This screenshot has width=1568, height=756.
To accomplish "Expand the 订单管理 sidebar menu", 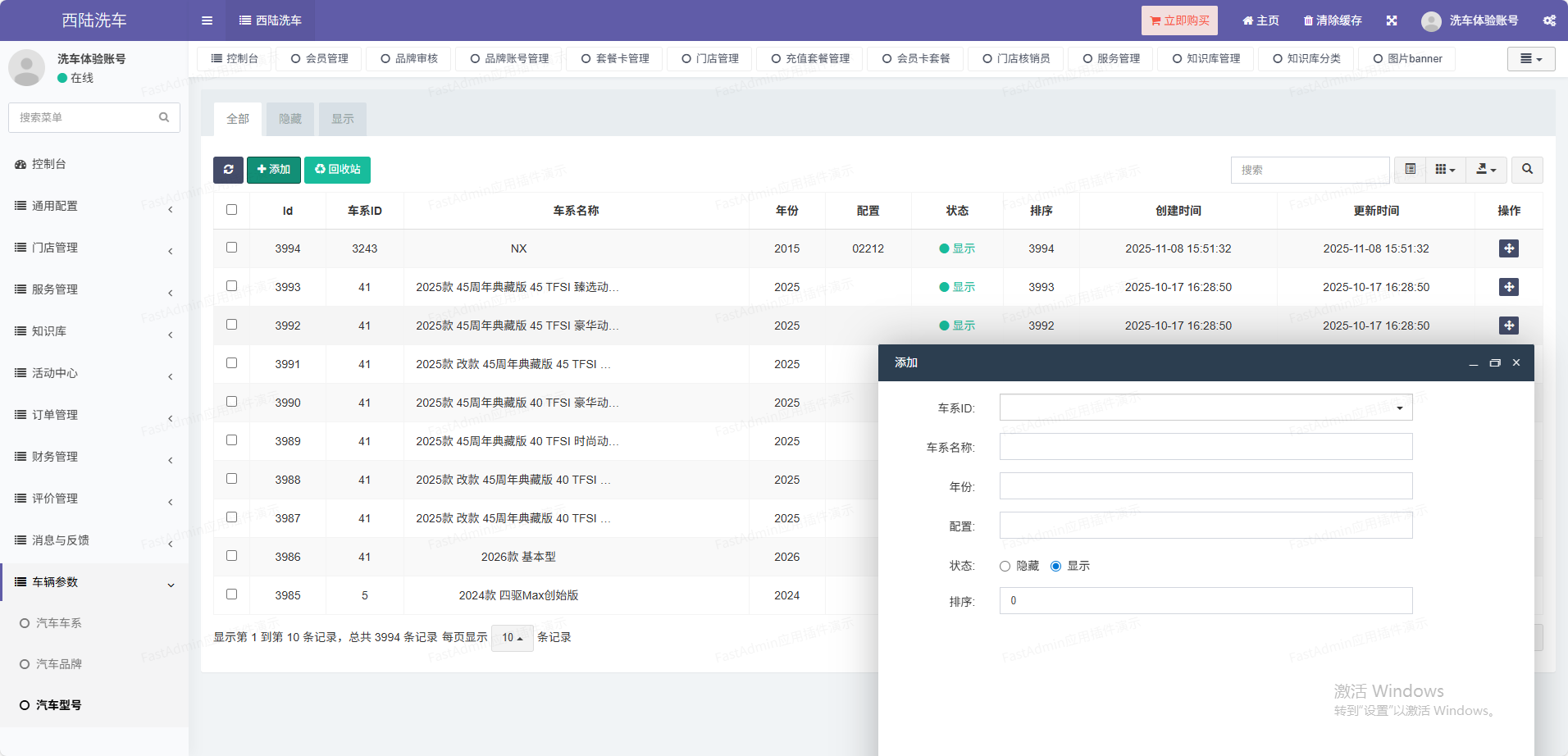I will 94,415.
